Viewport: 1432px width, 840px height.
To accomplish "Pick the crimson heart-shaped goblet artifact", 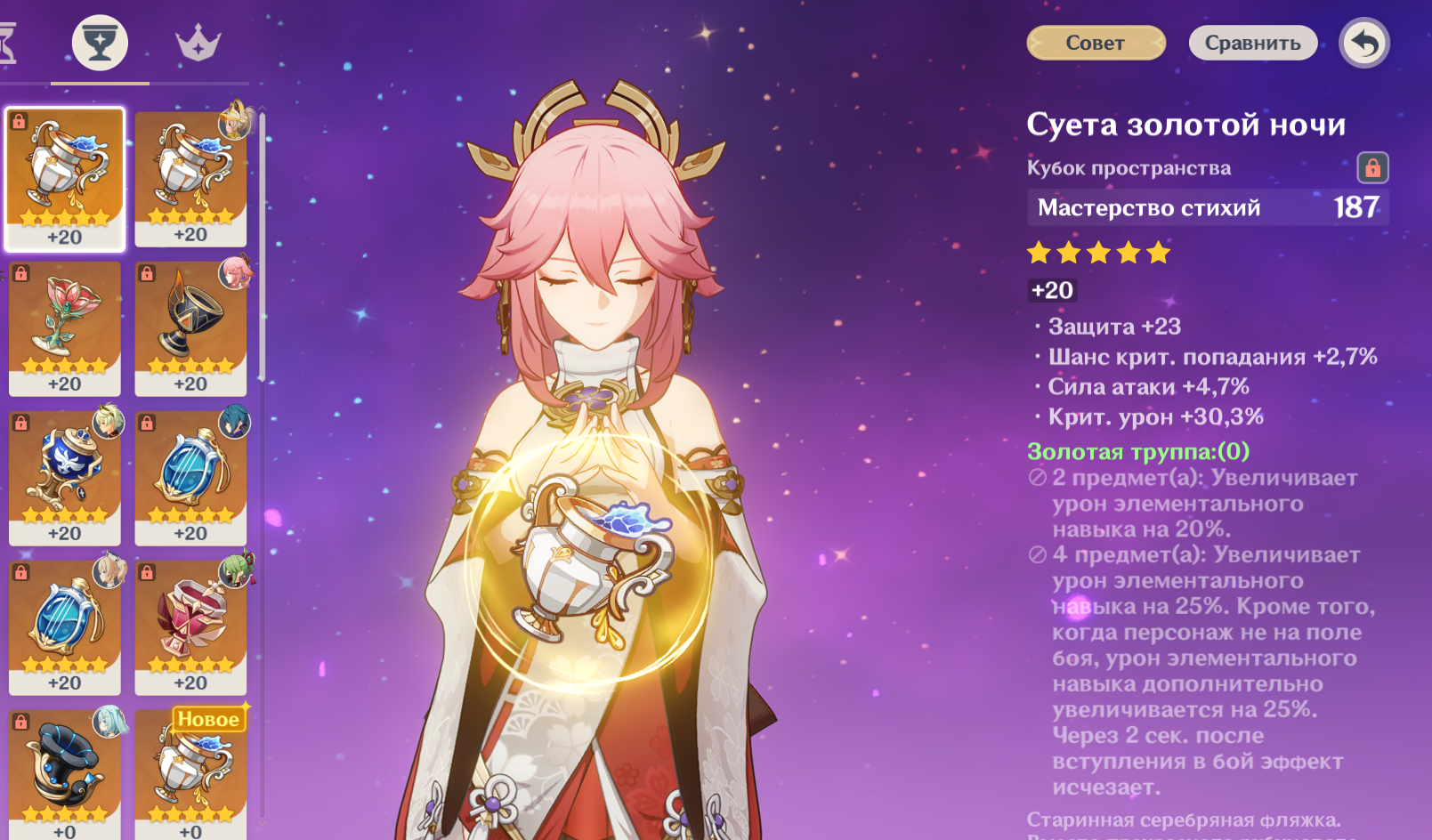I will (x=190, y=627).
